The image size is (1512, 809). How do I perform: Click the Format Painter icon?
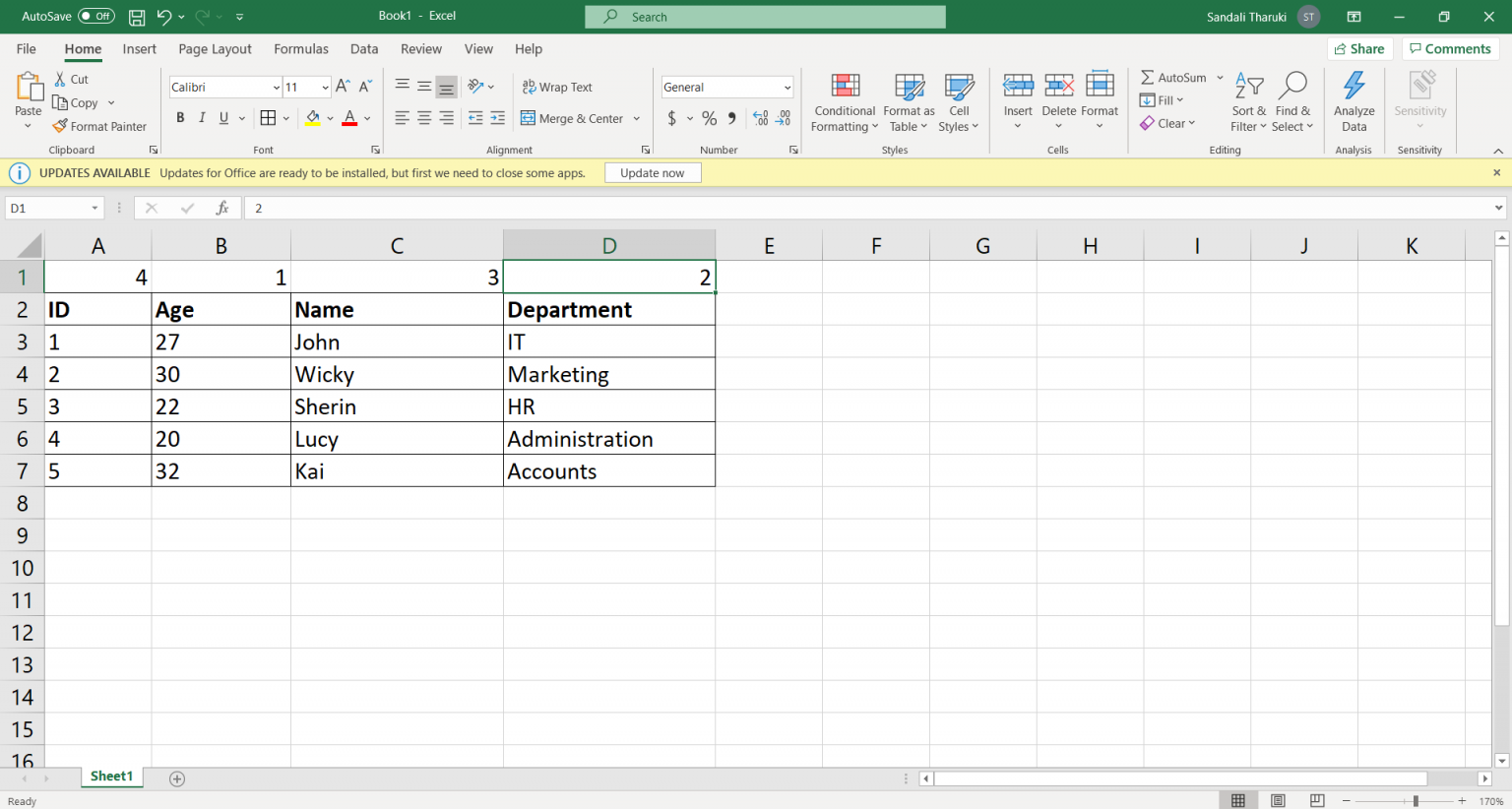(60, 126)
